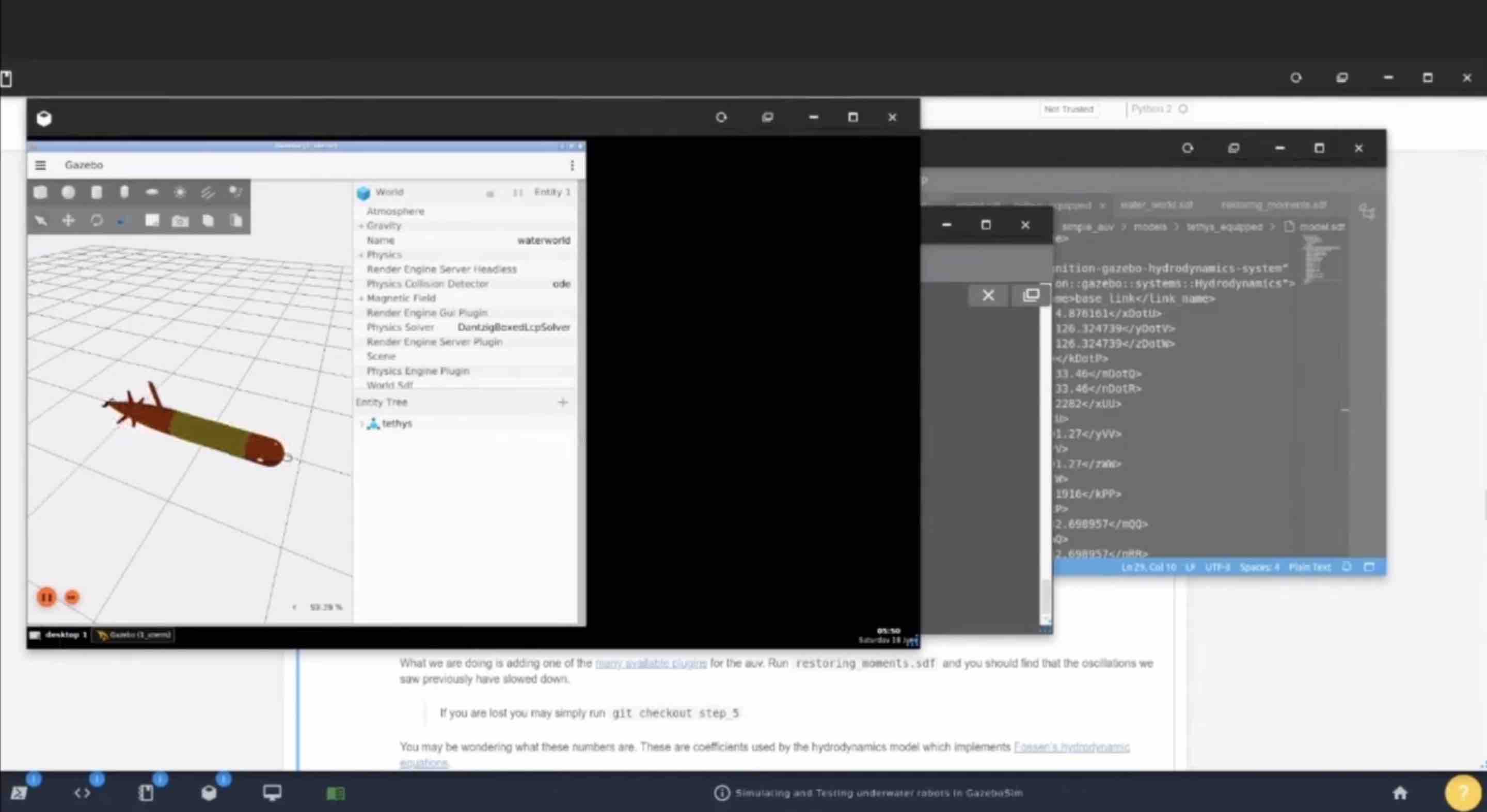Click the pop-out icon in the small grey window

point(1031,295)
